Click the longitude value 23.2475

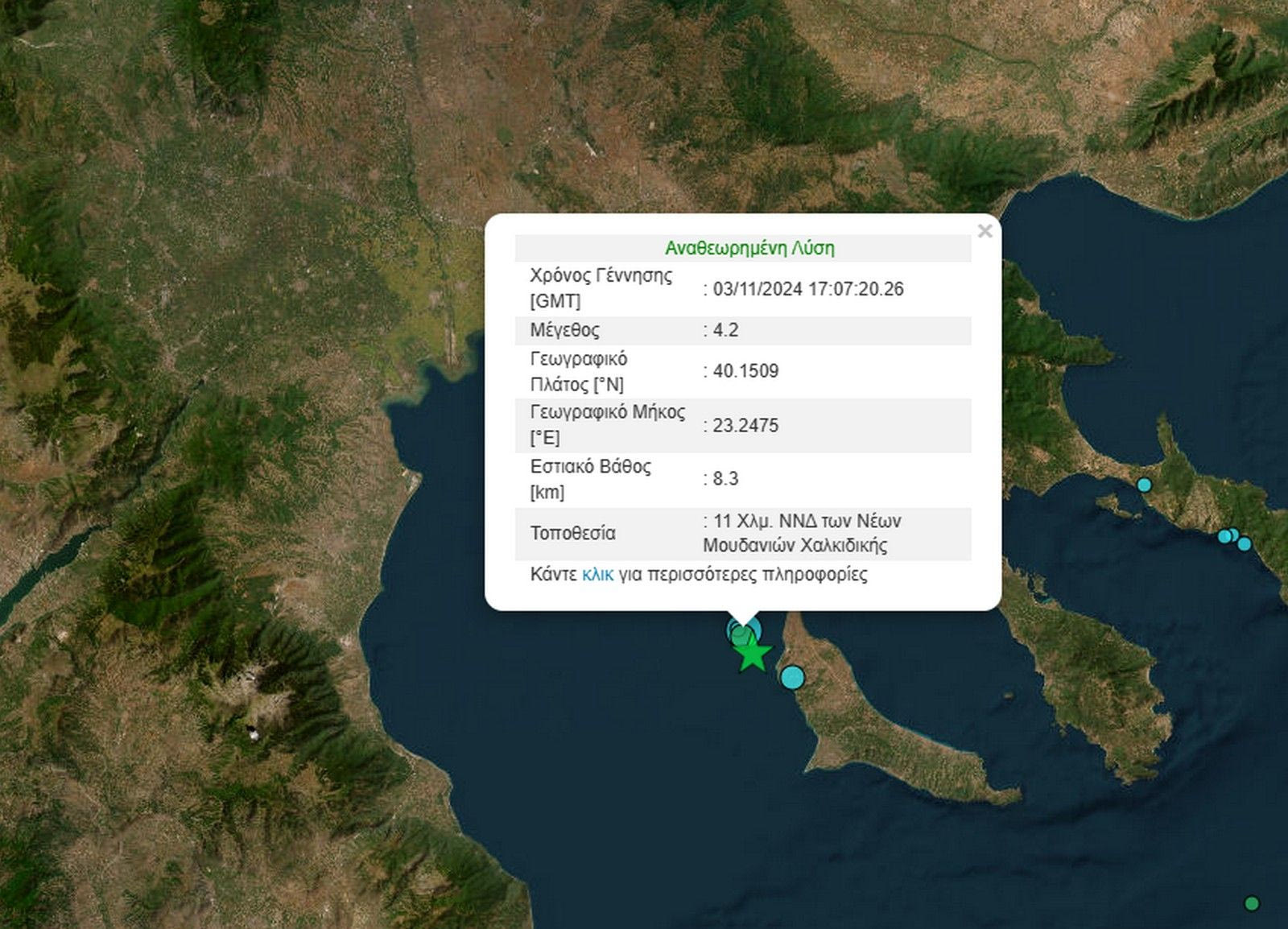745,426
